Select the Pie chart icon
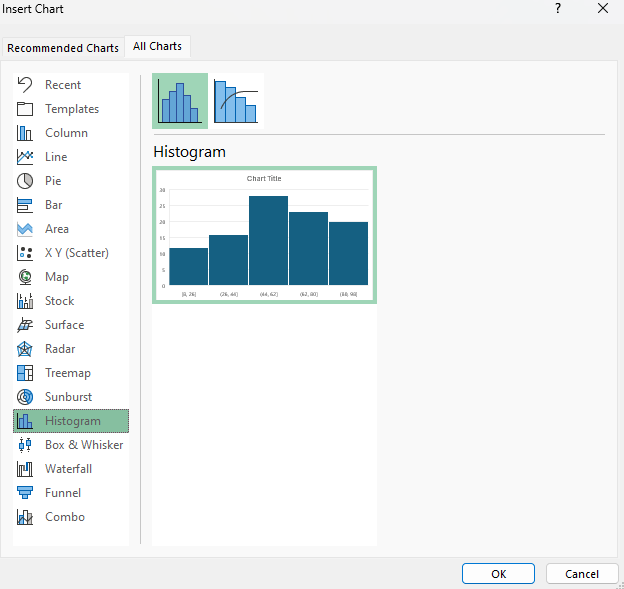Viewport: 624px width, 589px height. pos(25,181)
